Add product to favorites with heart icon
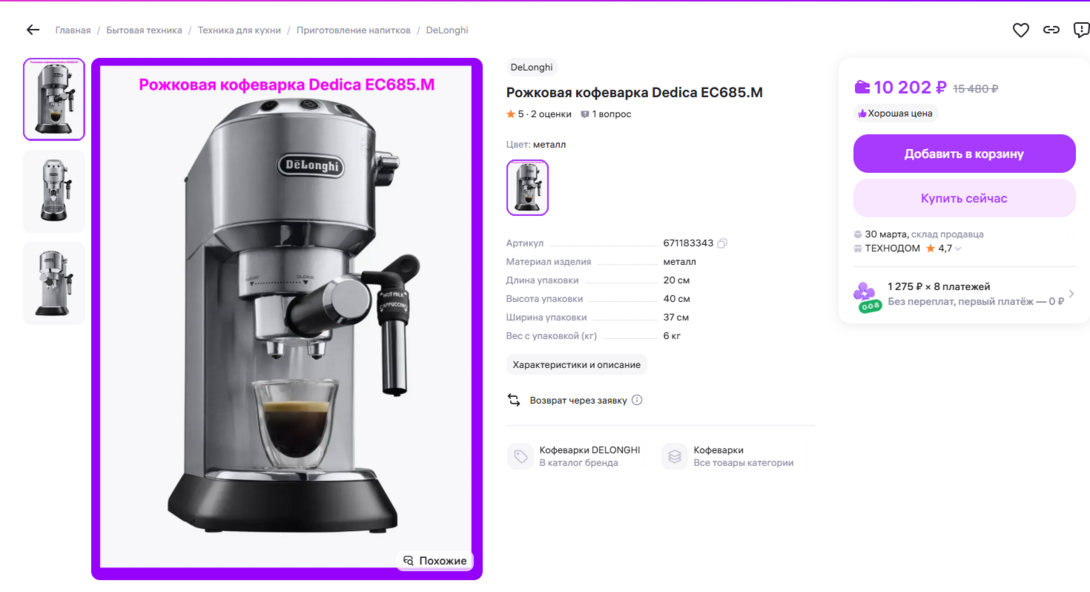The height and width of the screenshot is (592, 1090). [x=1020, y=30]
